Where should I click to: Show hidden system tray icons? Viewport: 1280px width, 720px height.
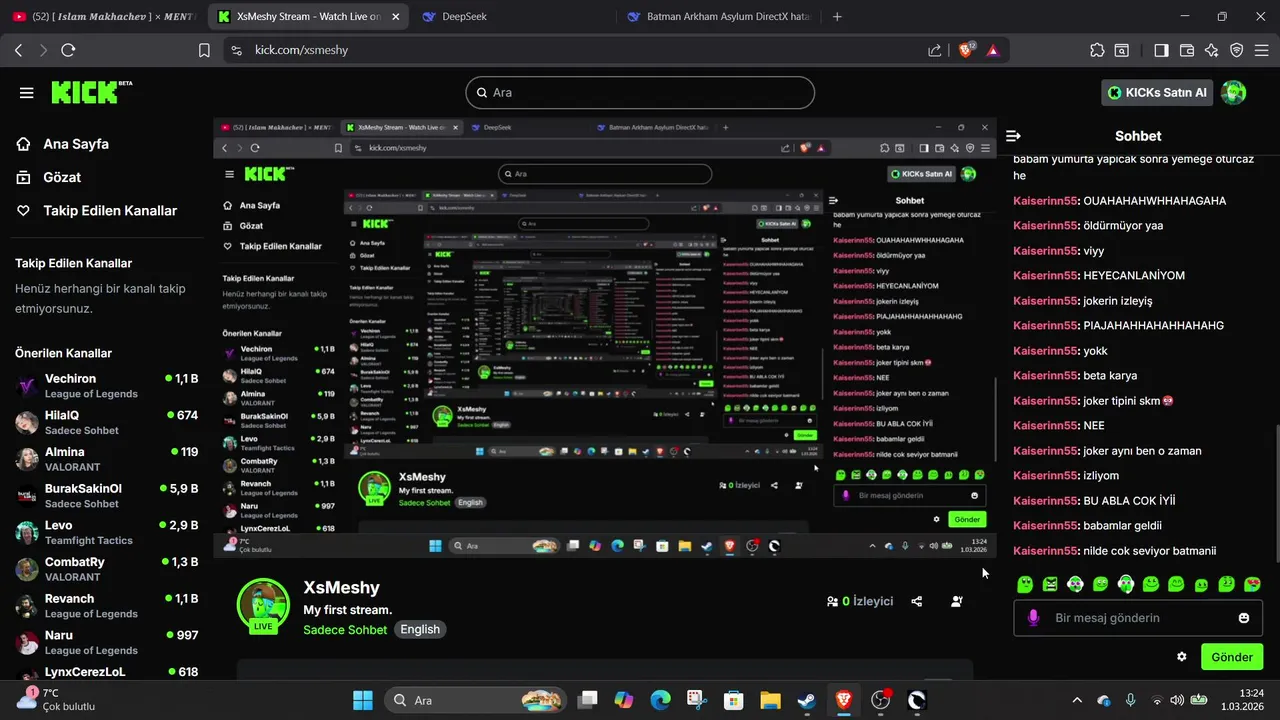coord(1077,700)
